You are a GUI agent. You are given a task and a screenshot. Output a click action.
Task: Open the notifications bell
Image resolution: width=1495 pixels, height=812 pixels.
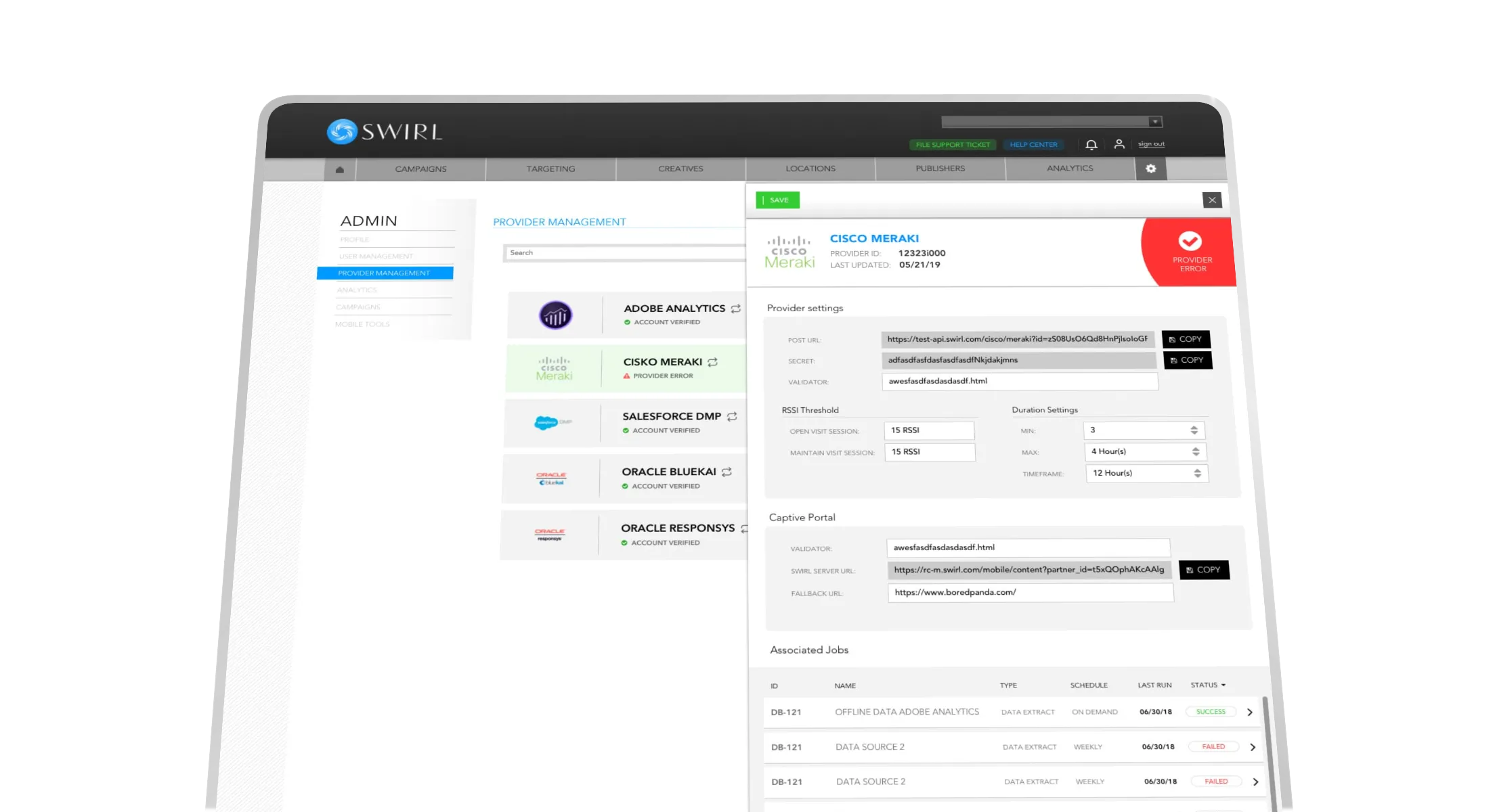click(x=1091, y=145)
